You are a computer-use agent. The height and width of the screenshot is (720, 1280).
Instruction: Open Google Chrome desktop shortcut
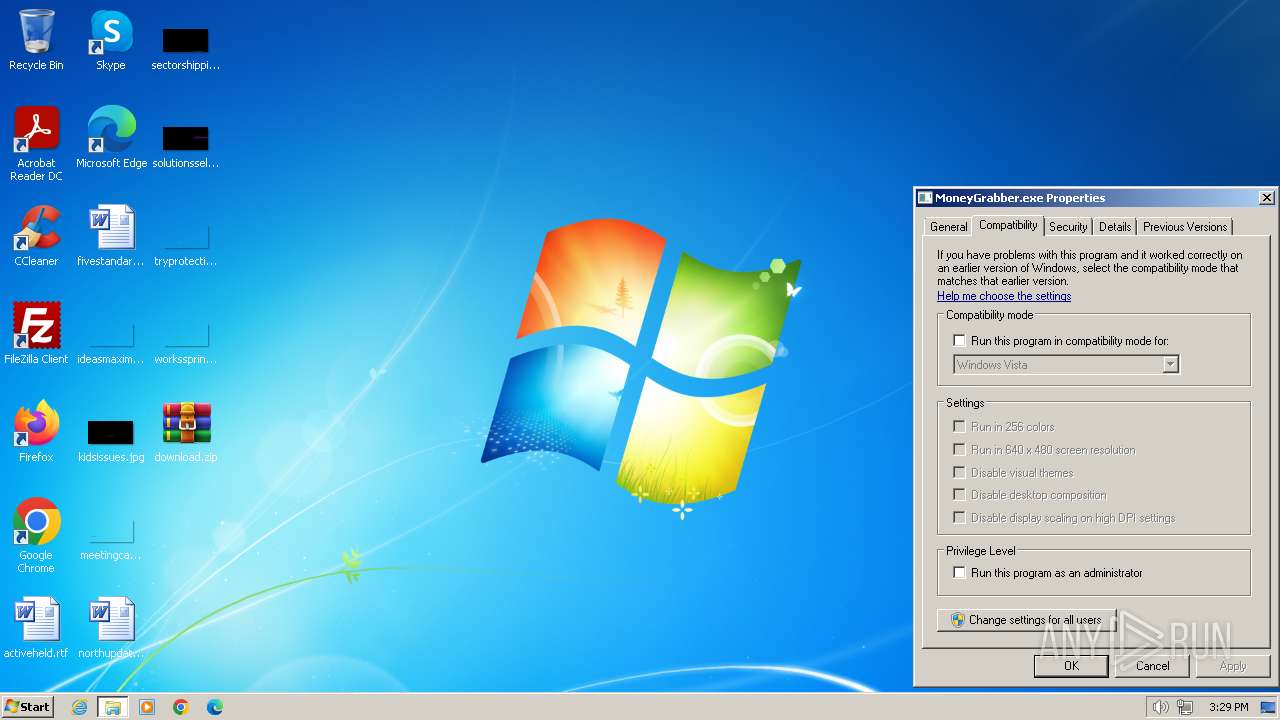click(x=36, y=536)
